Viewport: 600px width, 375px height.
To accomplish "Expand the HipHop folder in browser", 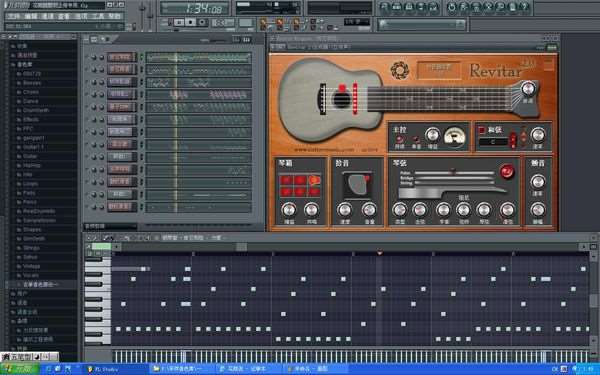I will coord(31,165).
